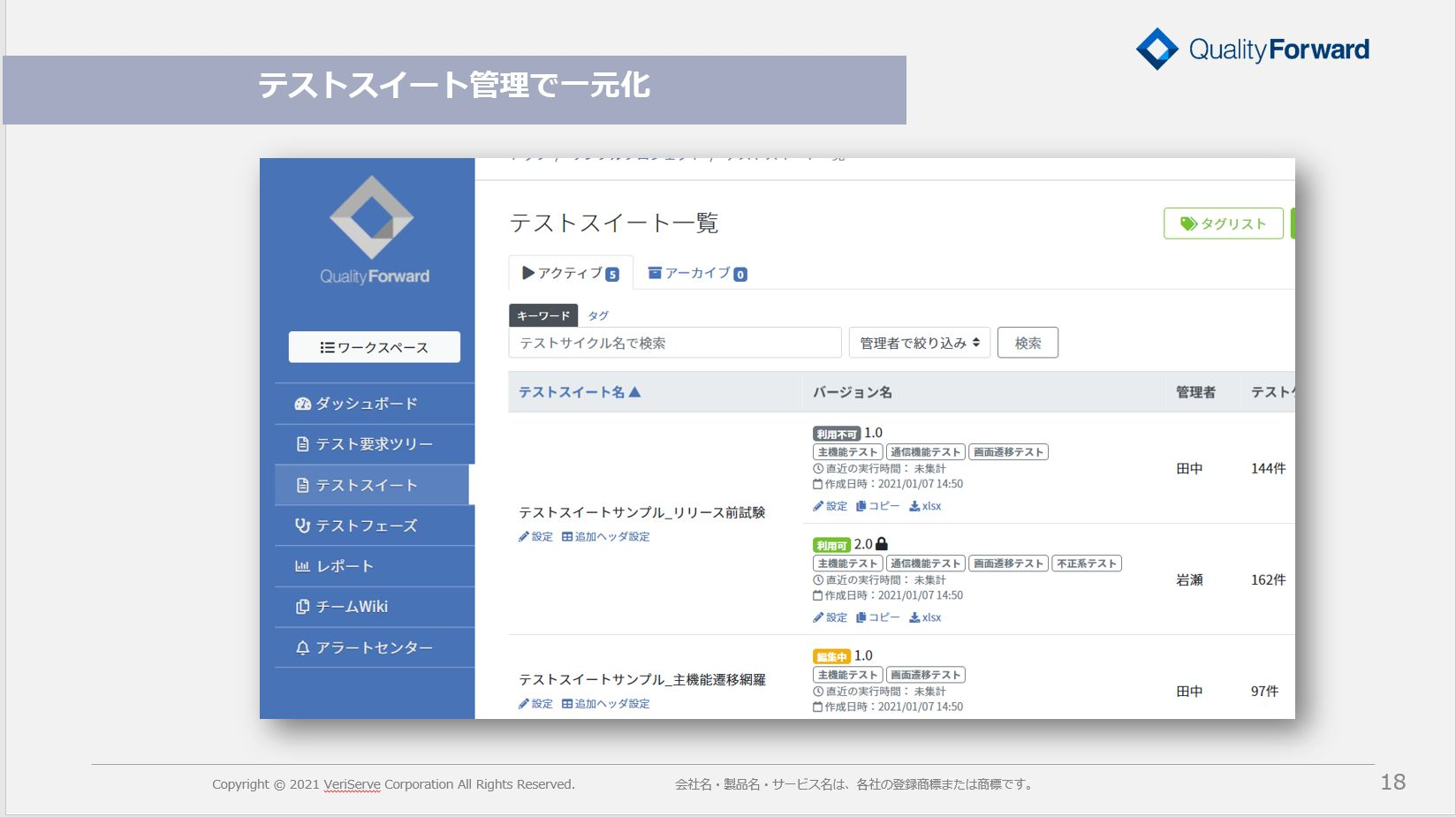Click コピー link for version 2.0
1456x817 pixels.
877,617
